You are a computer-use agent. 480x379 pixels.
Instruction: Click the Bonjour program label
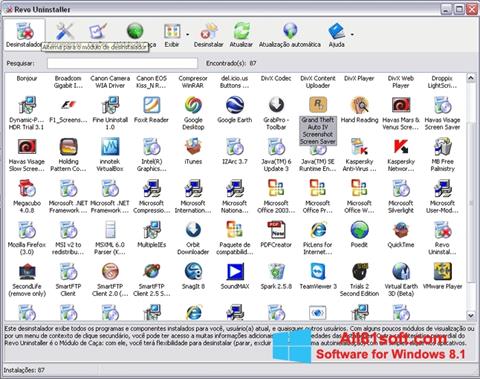(27, 78)
